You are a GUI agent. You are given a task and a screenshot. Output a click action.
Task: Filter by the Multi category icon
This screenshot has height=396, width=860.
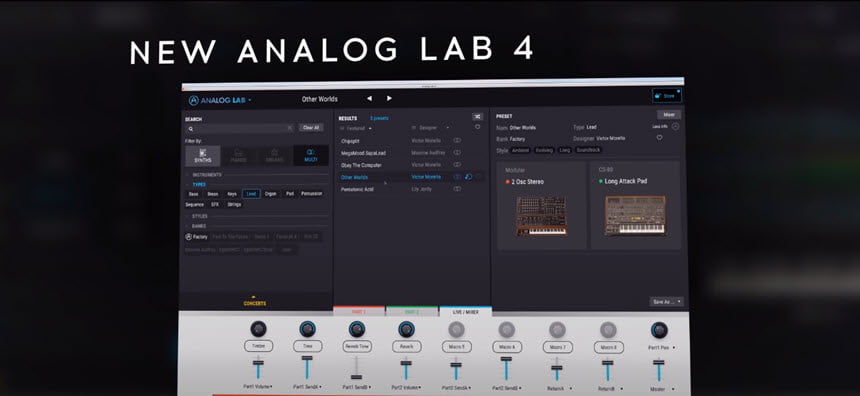click(310, 156)
